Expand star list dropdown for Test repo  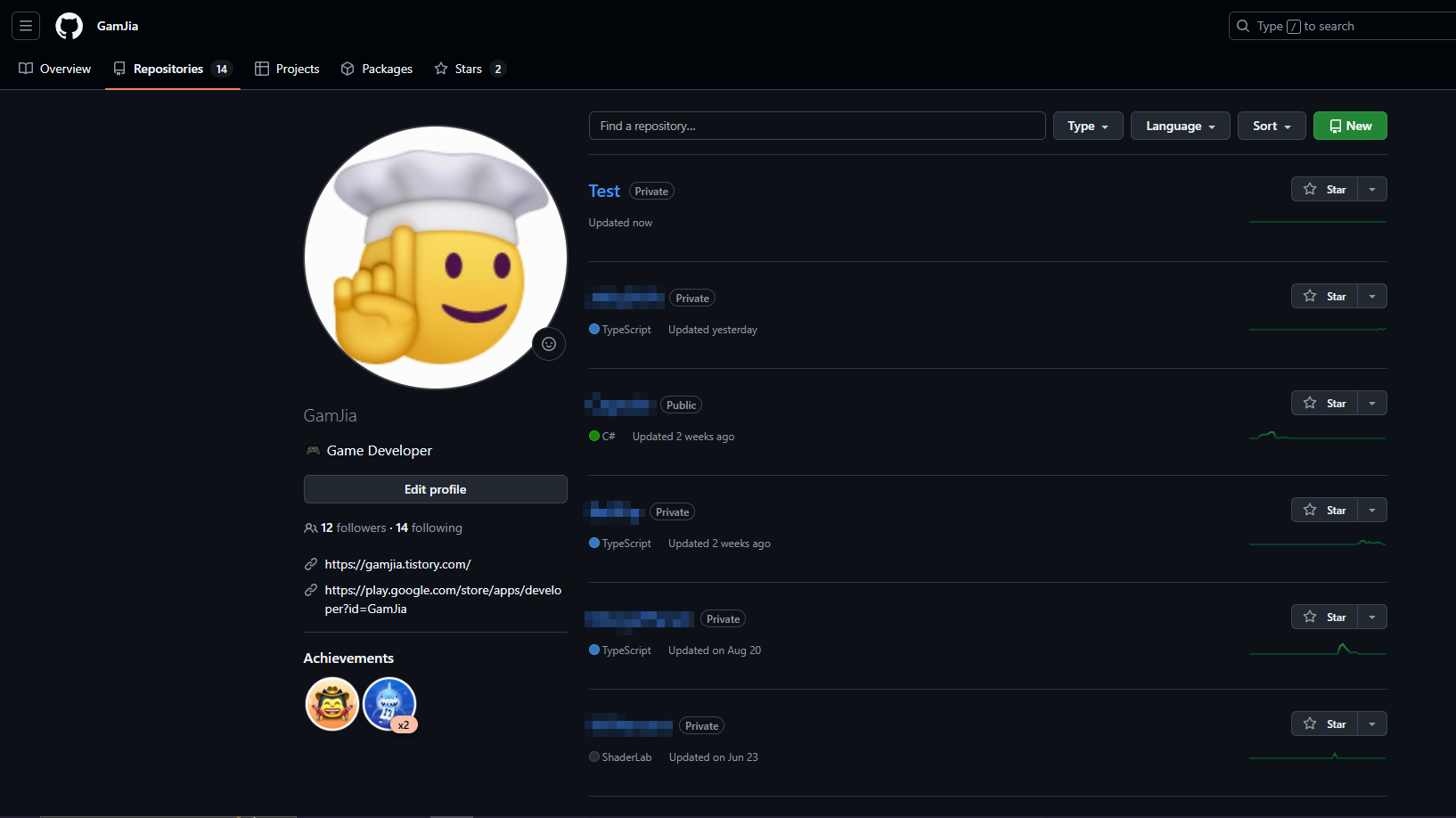(1372, 189)
